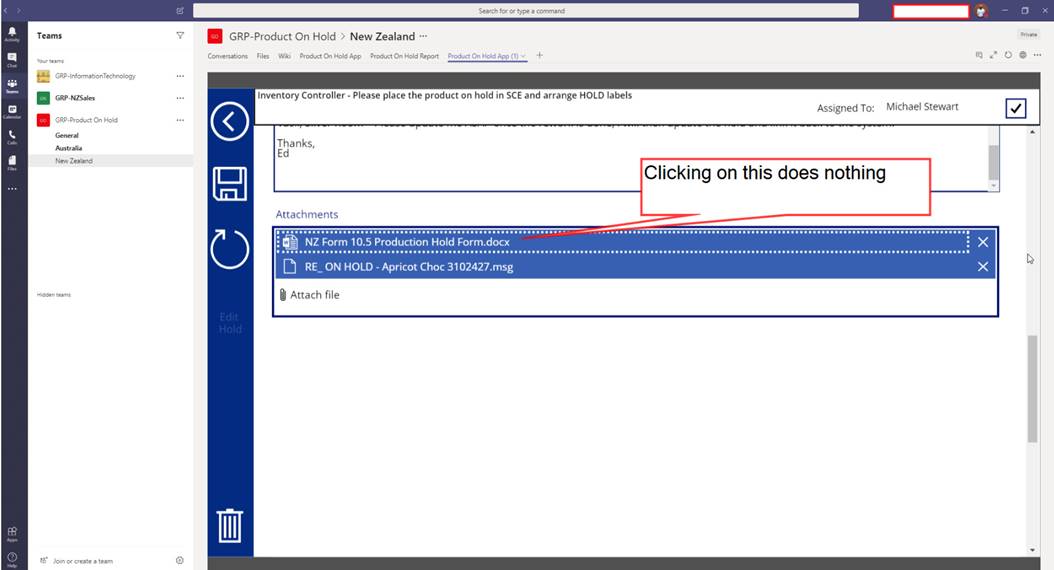Open the tab conversation icon at top right
The width and height of the screenshot is (1054, 570).
979,55
